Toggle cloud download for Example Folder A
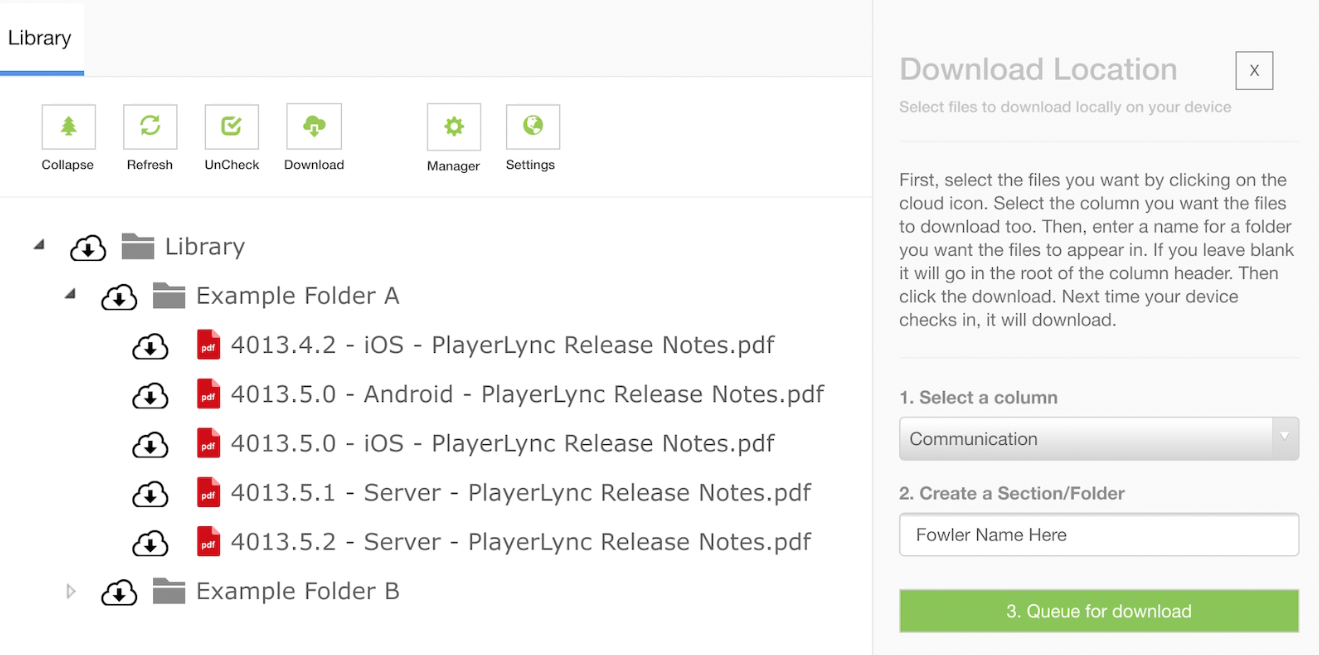The width and height of the screenshot is (1319, 655). pyautogui.click(x=119, y=296)
